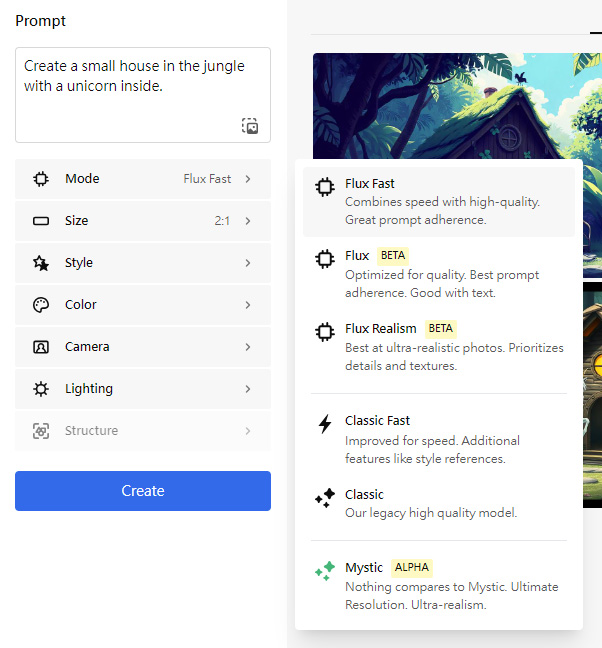Click the Size rectangle icon

41,221
